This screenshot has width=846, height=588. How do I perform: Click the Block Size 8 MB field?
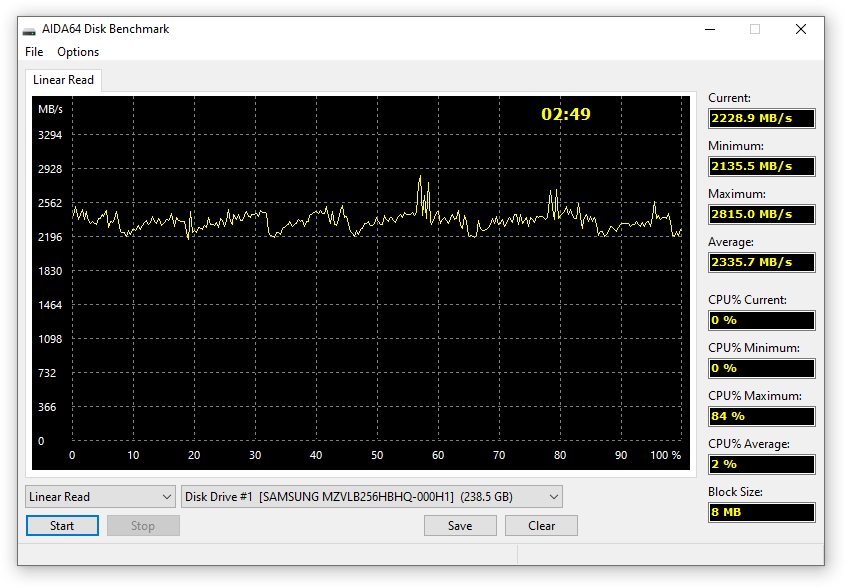(761, 513)
